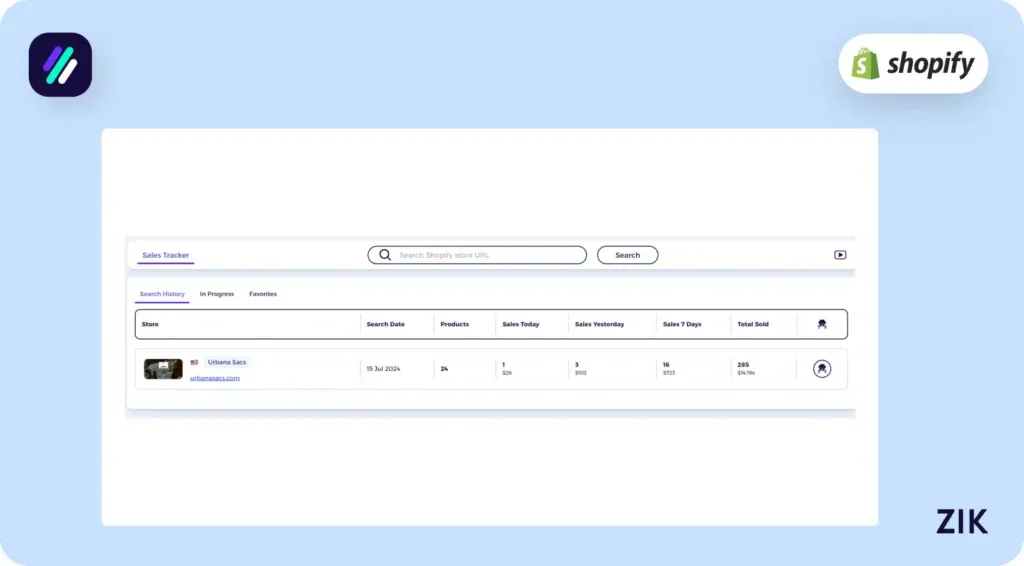Click the Search button
This screenshot has width=1024, height=566.
coord(627,255)
